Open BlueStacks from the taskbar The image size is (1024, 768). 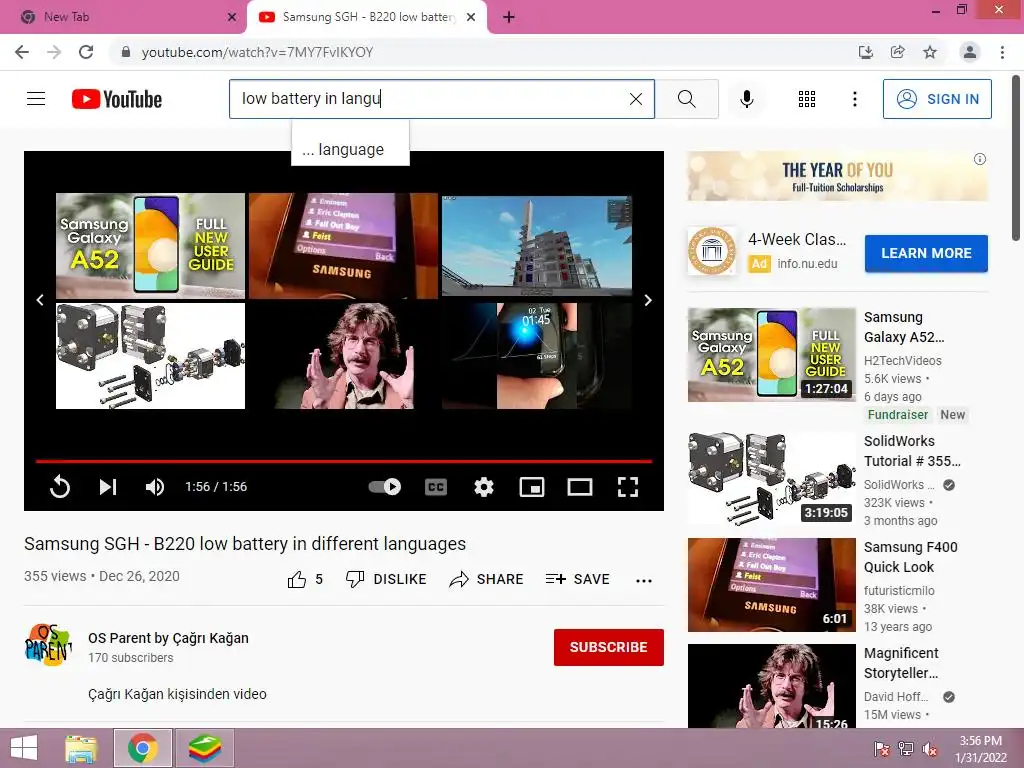coord(204,748)
